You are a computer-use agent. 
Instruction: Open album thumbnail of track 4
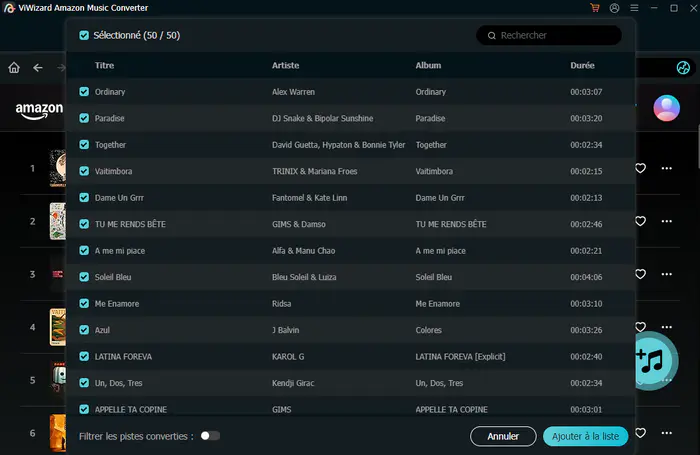pos(58,327)
